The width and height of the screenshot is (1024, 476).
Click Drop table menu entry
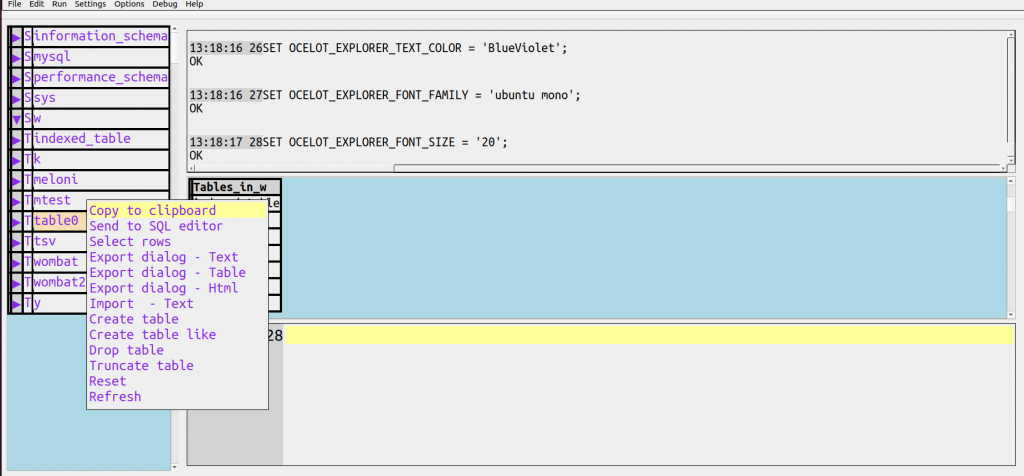pyautogui.click(x=126, y=350)
